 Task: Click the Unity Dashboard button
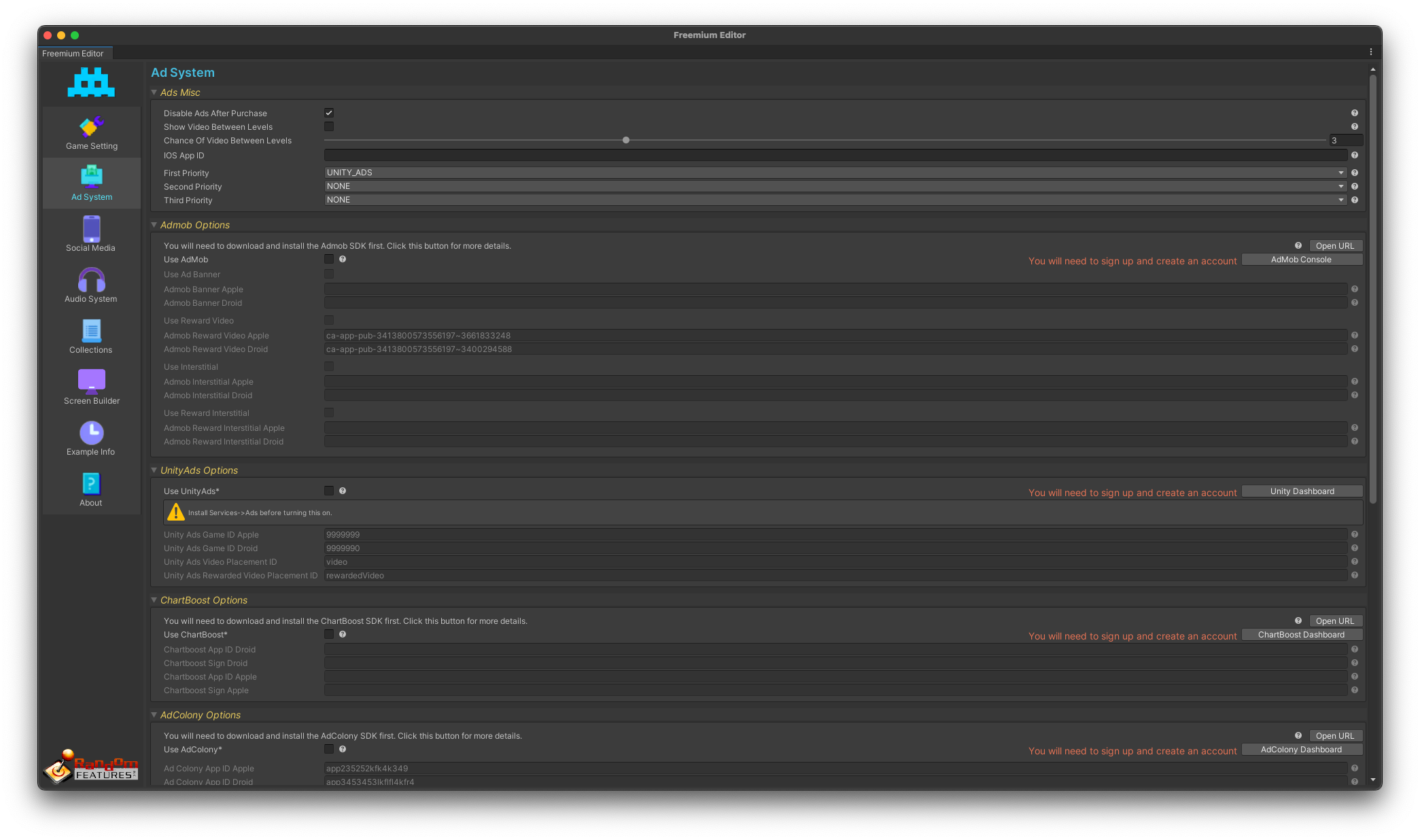(1301, 491)
